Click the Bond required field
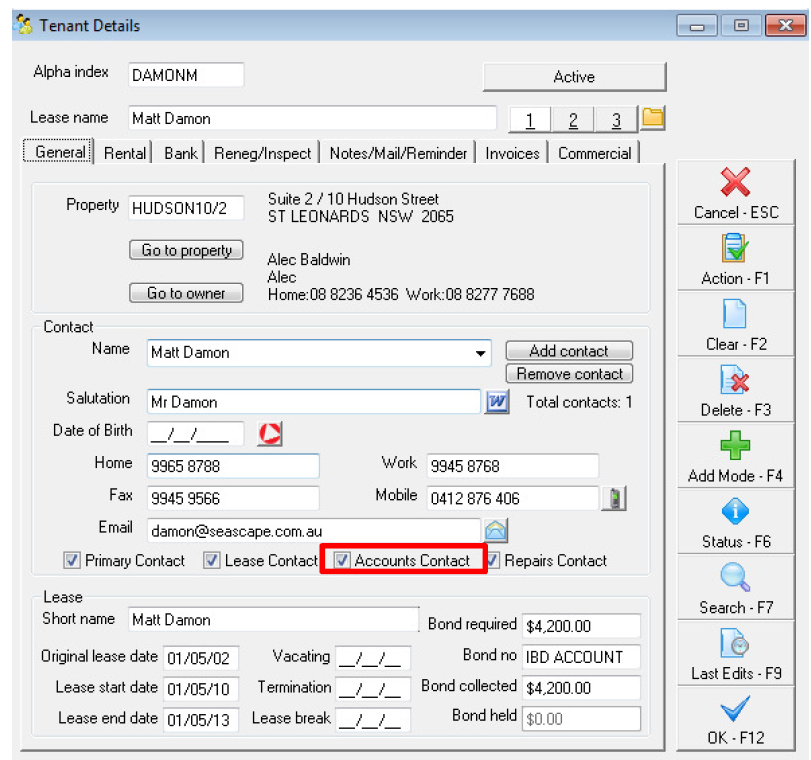Viewport: 811px width, 760px height. tap(581, 626)
